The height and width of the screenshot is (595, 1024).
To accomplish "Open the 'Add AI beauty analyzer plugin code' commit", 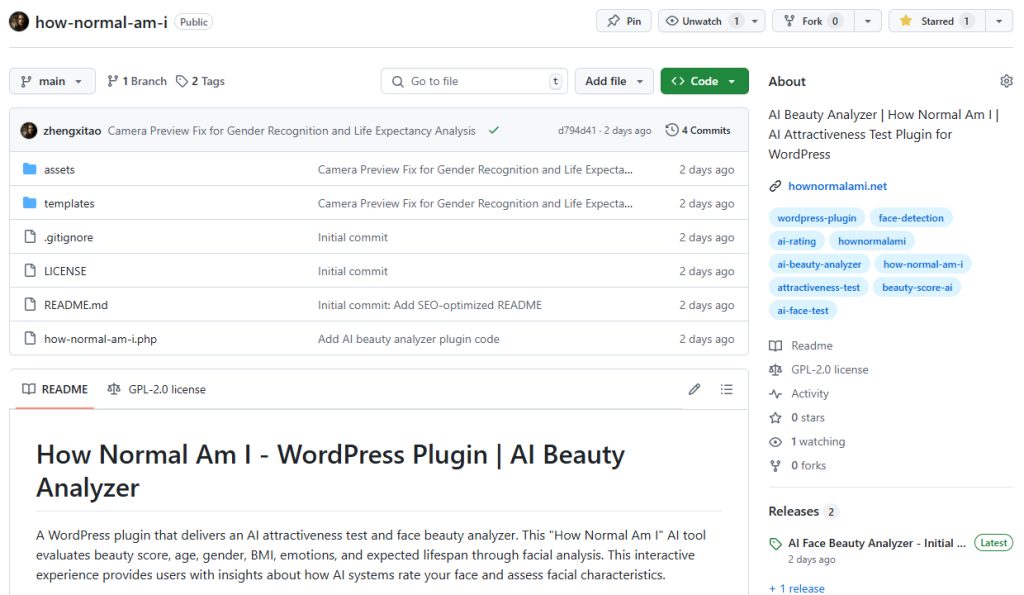I will click(408, 339).
